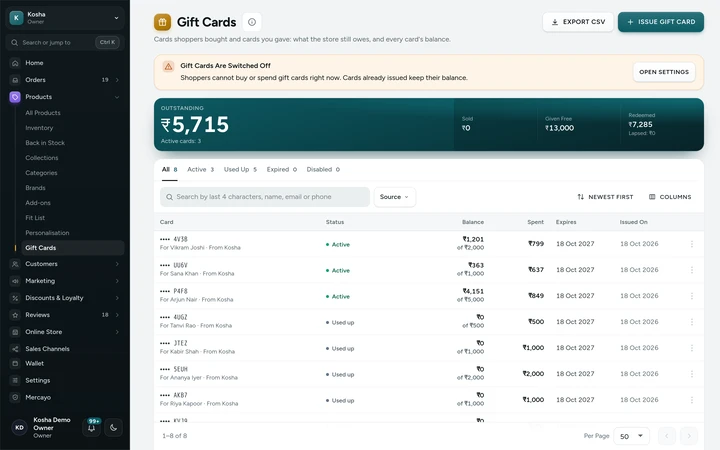Image resolution: width=720 pixels, height=450 pixels.
Task: Click the Balance column header
Action: 472,222
